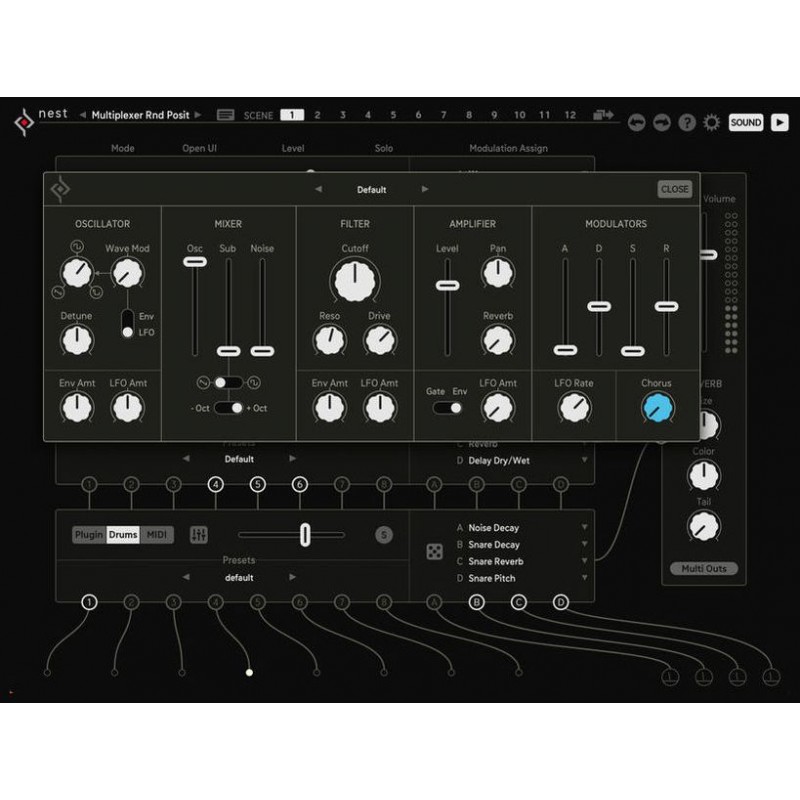
Task: Close the synth editor with CLOSE button
Action: tap(675, 189)
